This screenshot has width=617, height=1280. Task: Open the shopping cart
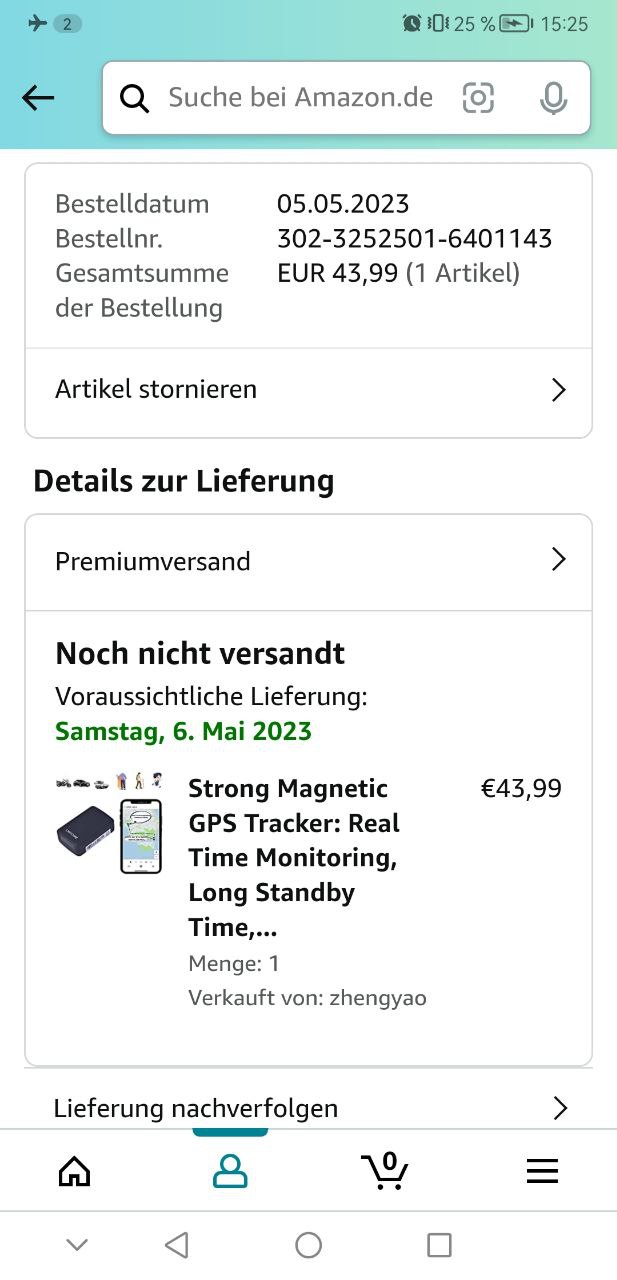point(385,1171)
